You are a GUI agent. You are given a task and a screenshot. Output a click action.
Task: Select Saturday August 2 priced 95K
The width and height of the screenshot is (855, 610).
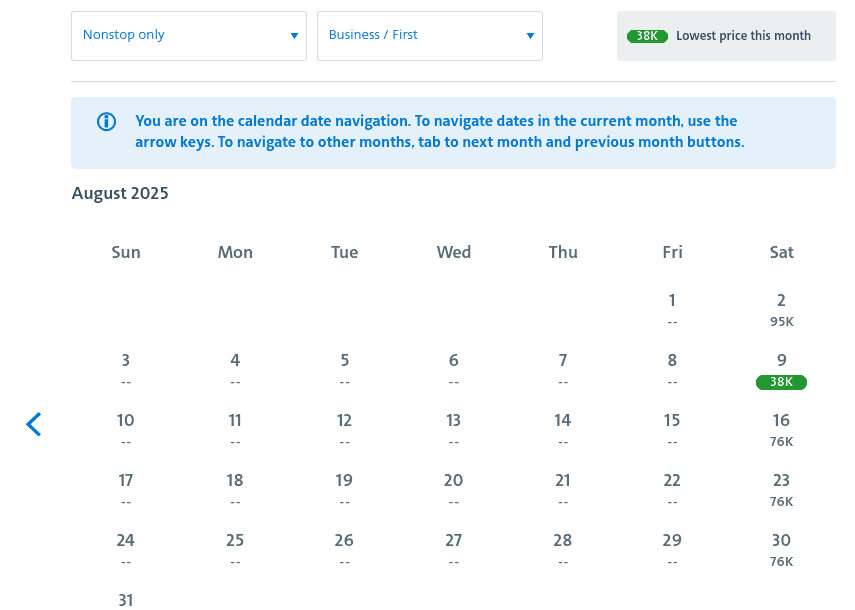(781, 309)
